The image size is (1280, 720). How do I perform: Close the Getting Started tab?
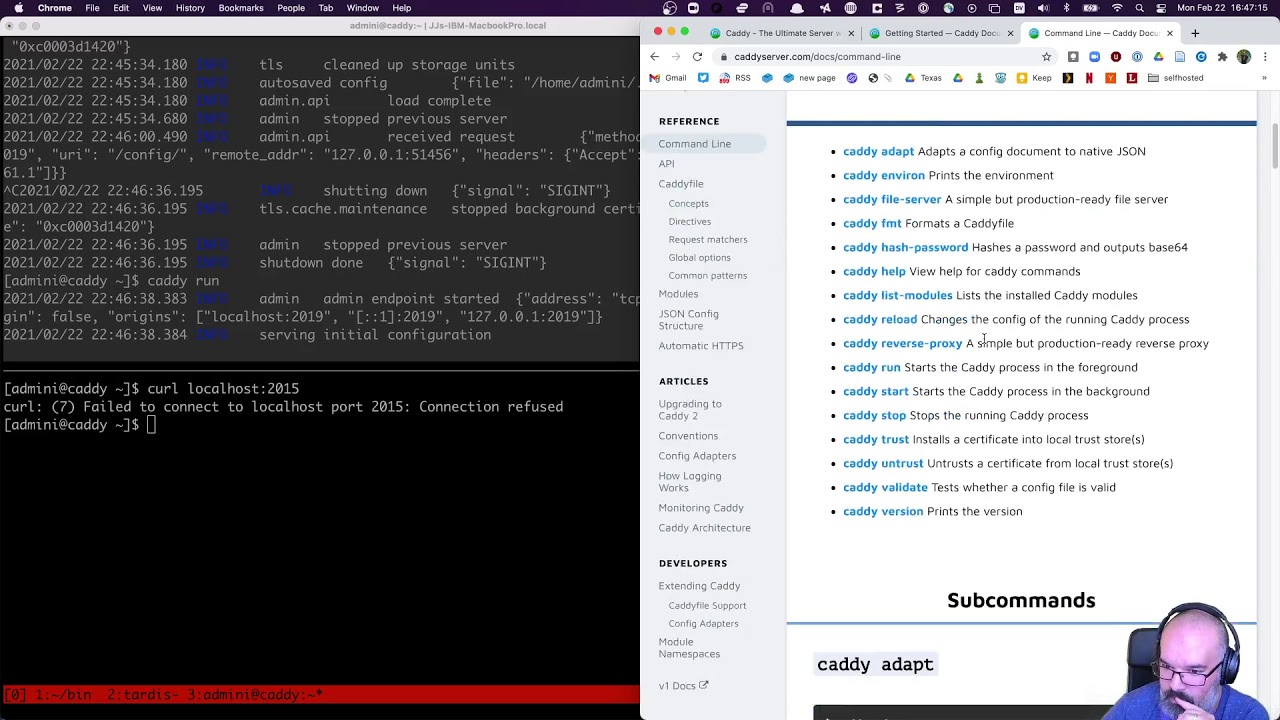pyautogui.click(x=1010, y=33)
